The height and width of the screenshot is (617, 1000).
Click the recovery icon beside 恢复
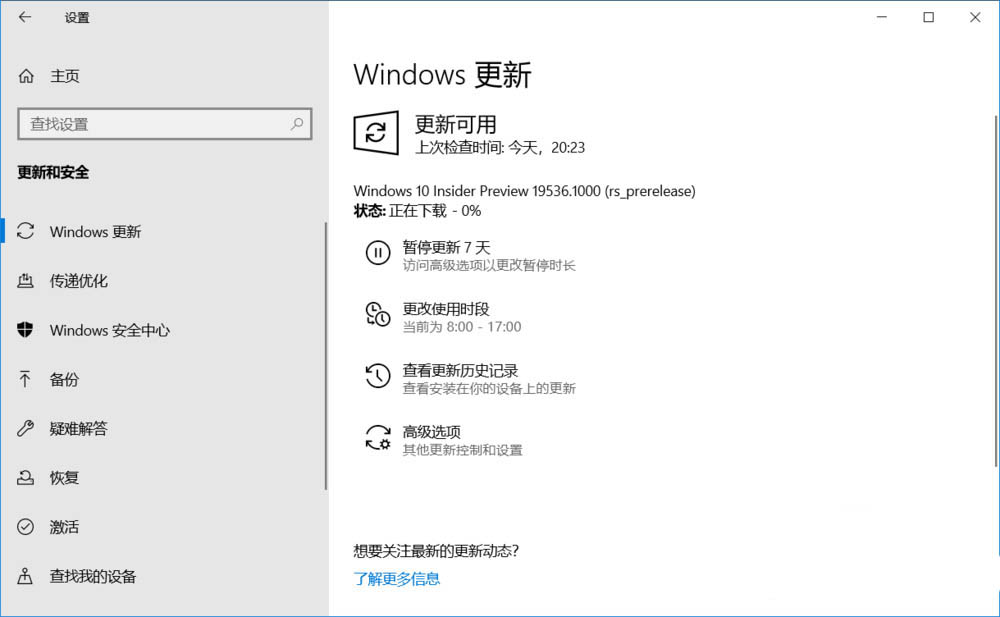click(x=26, y=477)
